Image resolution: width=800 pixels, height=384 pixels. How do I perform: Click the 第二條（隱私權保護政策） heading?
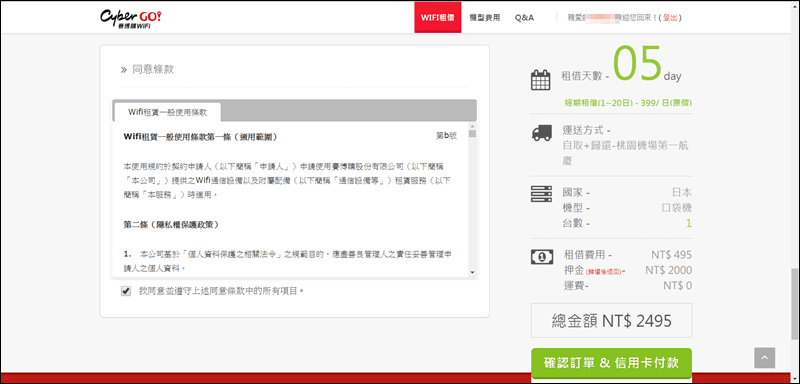tap(171, 224)
